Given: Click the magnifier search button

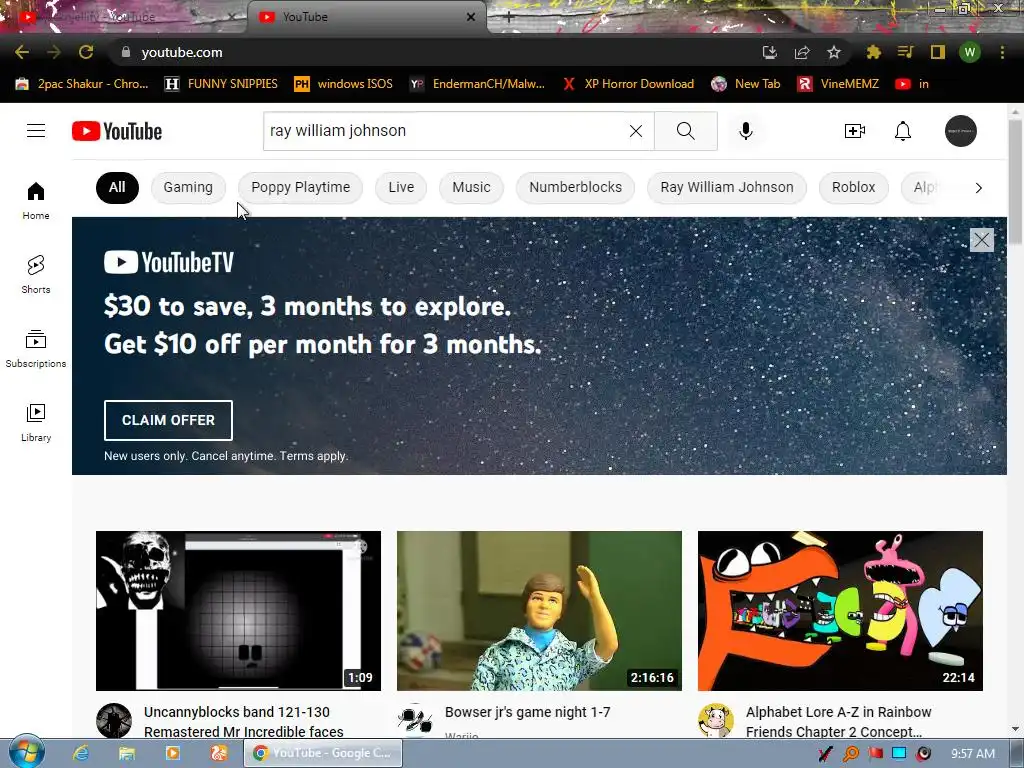Looking at the screenshot, I should [x=686, y=131].
